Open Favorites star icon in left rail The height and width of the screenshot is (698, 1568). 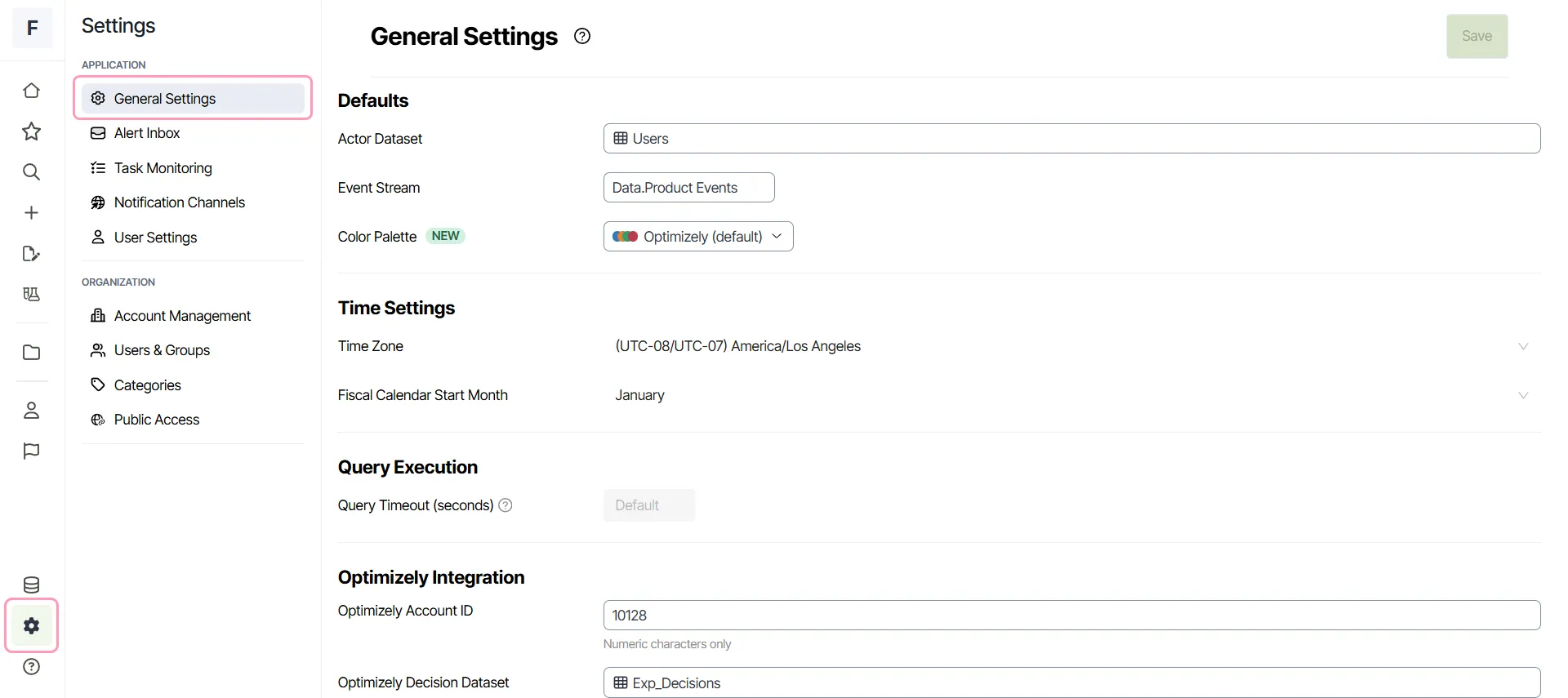[31, 131]
